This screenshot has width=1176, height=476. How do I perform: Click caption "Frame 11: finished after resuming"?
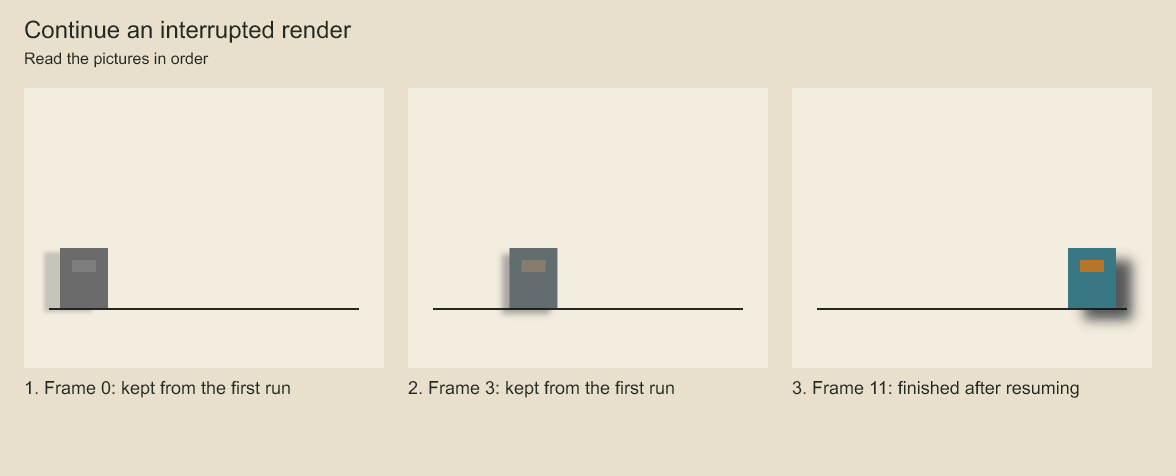[946, 388]
